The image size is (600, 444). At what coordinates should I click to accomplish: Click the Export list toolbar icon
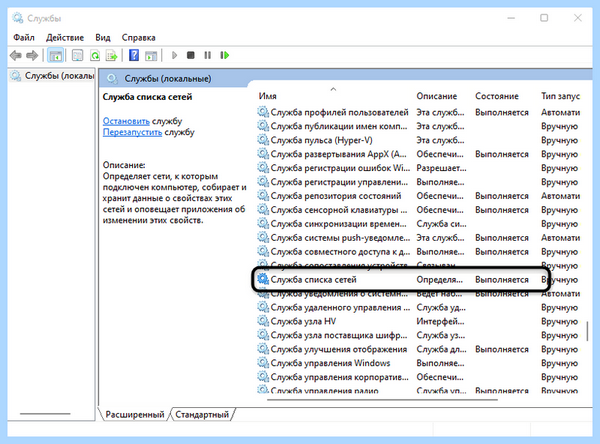coord(112,56)
